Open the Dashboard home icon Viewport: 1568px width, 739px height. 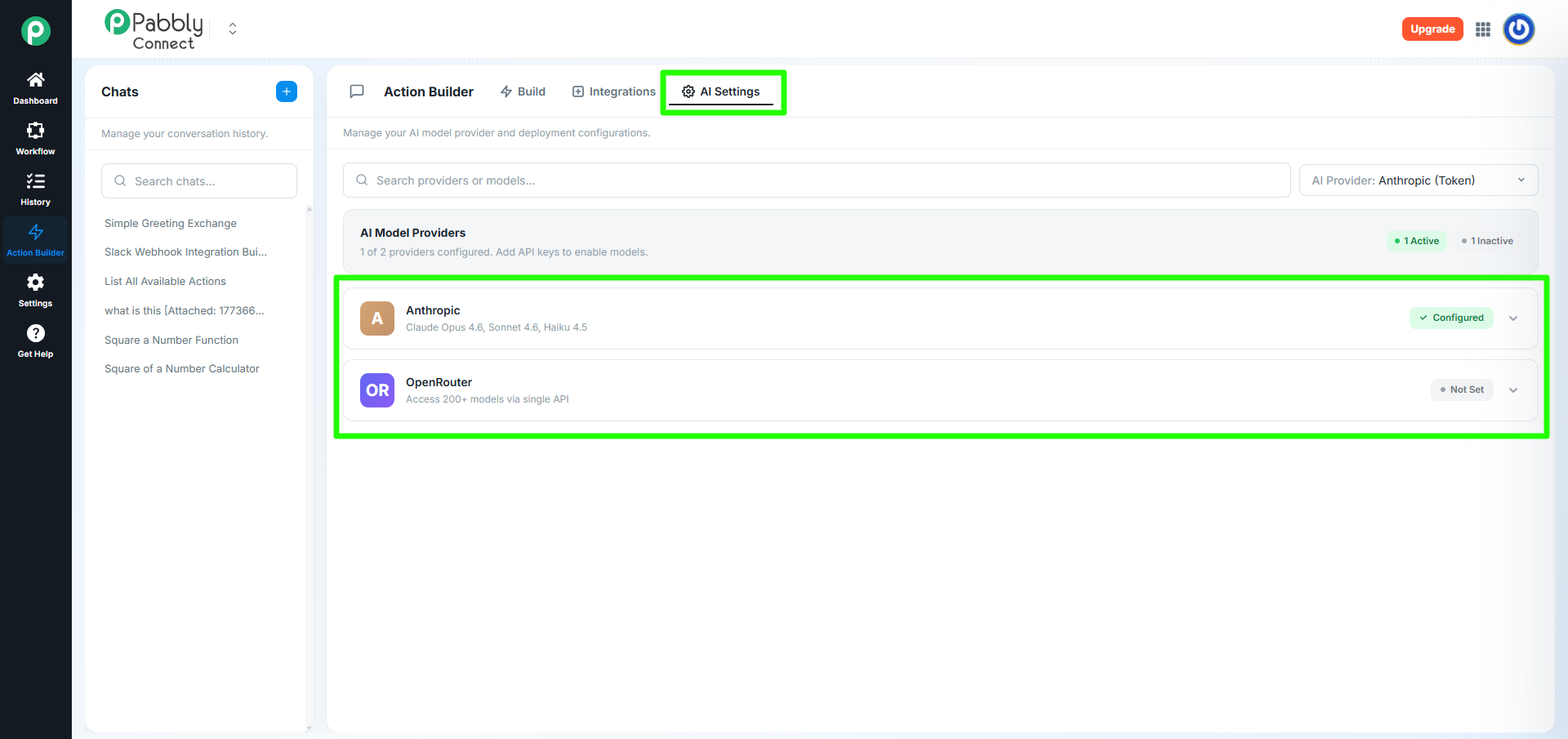(x=35, y=80)
